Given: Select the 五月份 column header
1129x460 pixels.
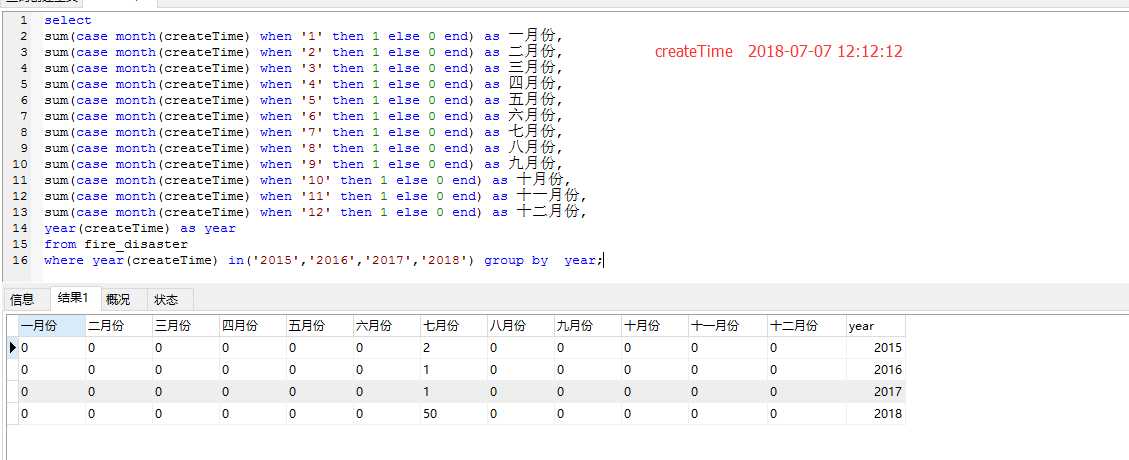Looking at the screenshot, I should (319, 325).
